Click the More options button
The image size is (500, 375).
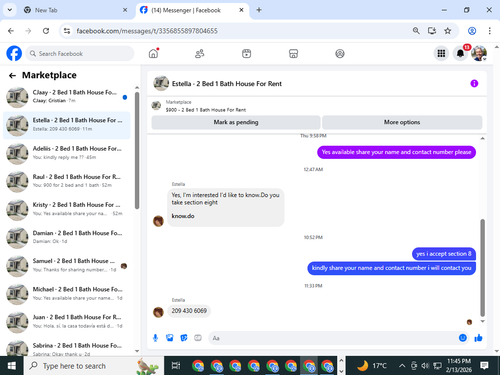pos(402,122)
